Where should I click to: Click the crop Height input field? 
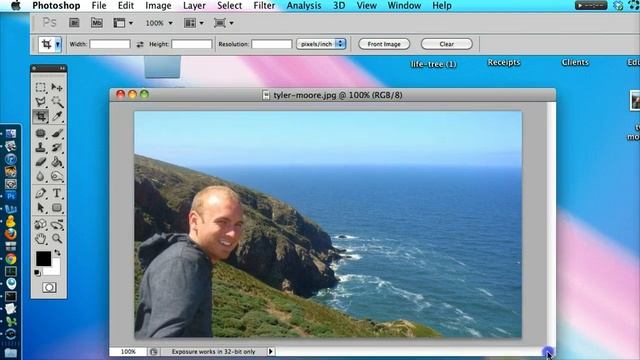click(x=191, y=44)
